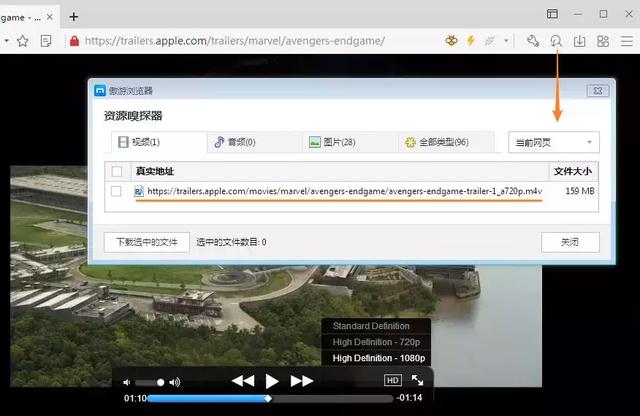Expand the dropdown arrow left of bookmark star
640x416 pixels.
point(6,41)
